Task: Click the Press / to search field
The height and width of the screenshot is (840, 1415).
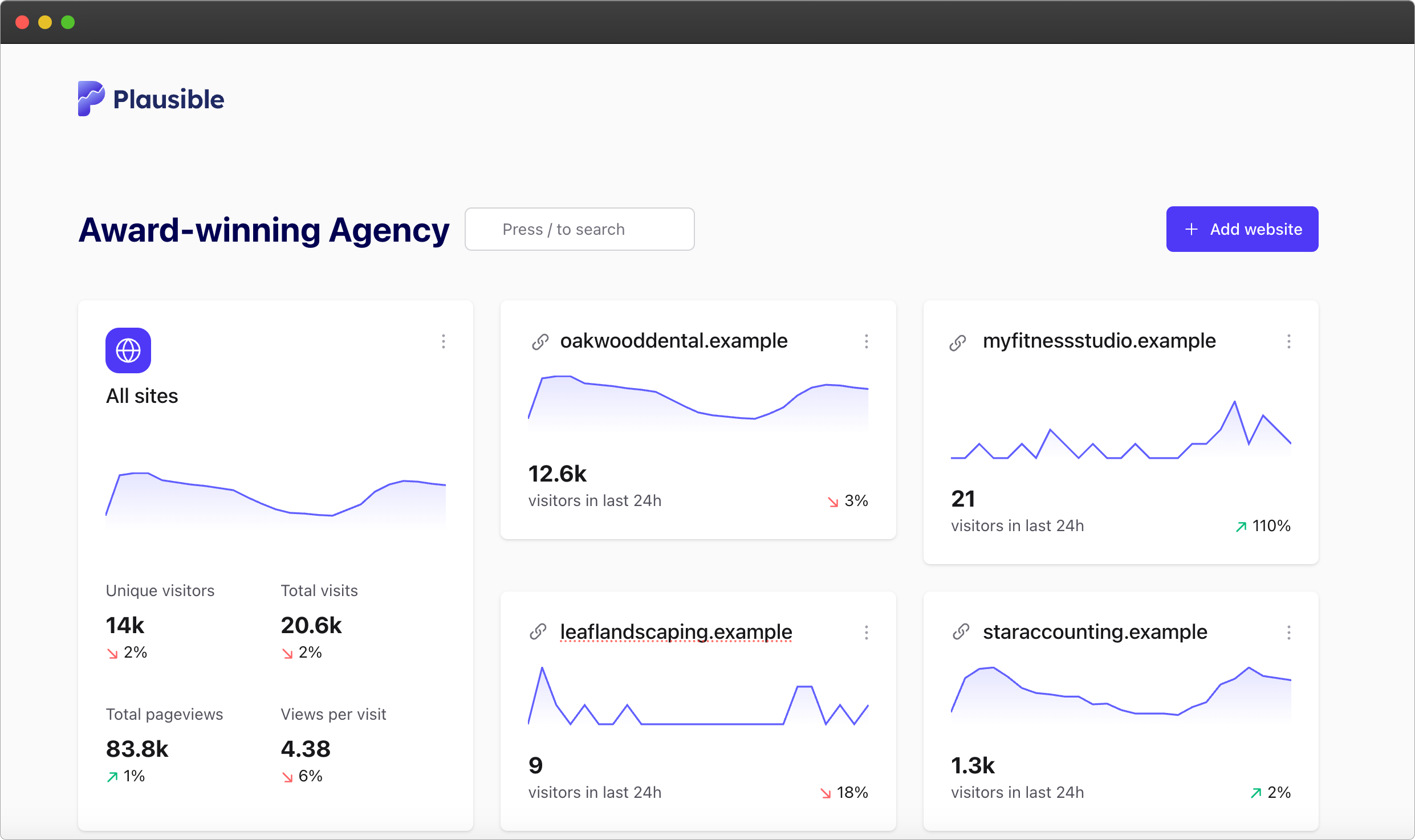Action: tap(579, 229)
